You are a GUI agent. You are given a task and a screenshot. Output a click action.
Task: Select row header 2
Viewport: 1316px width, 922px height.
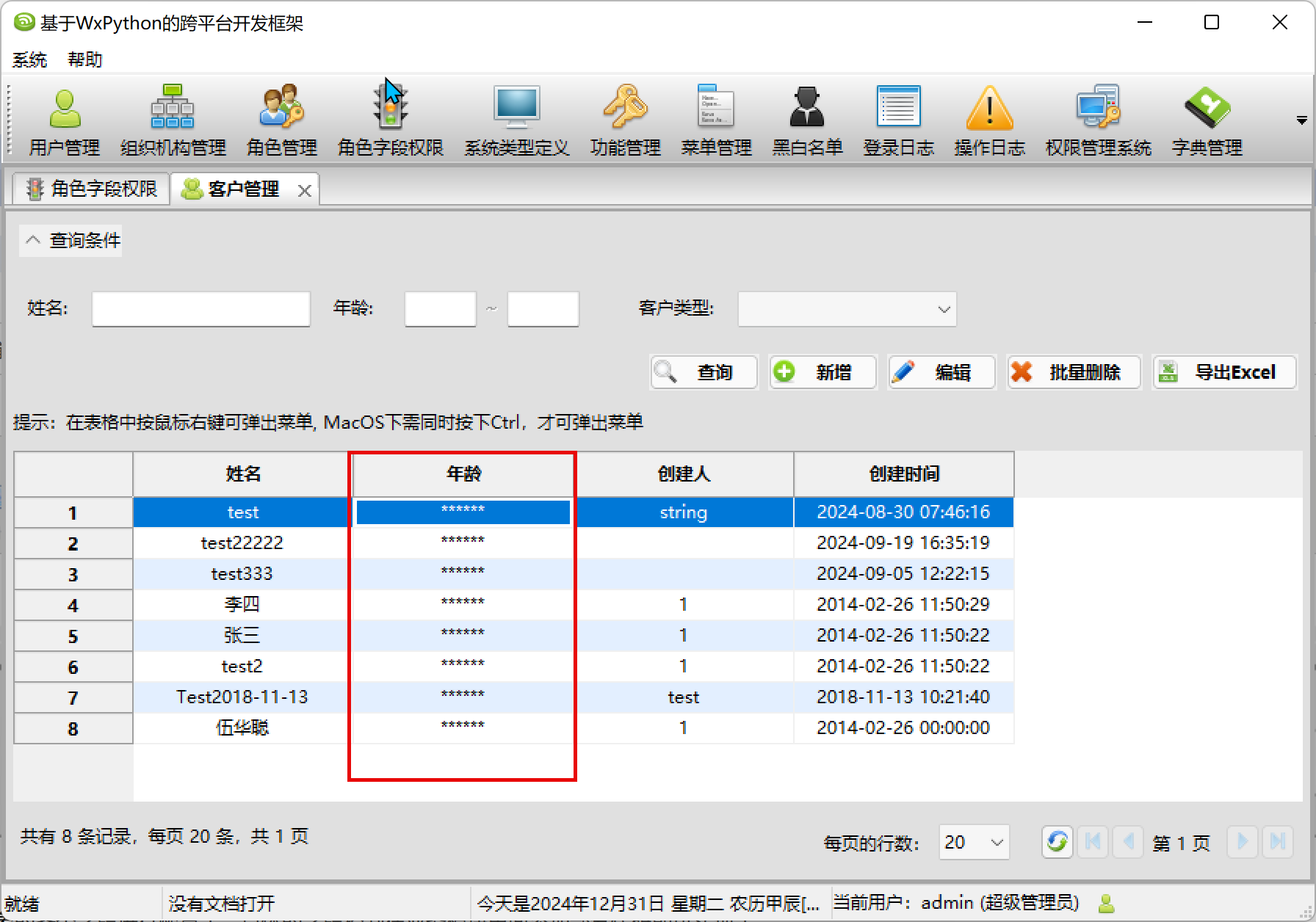(73, 544)
